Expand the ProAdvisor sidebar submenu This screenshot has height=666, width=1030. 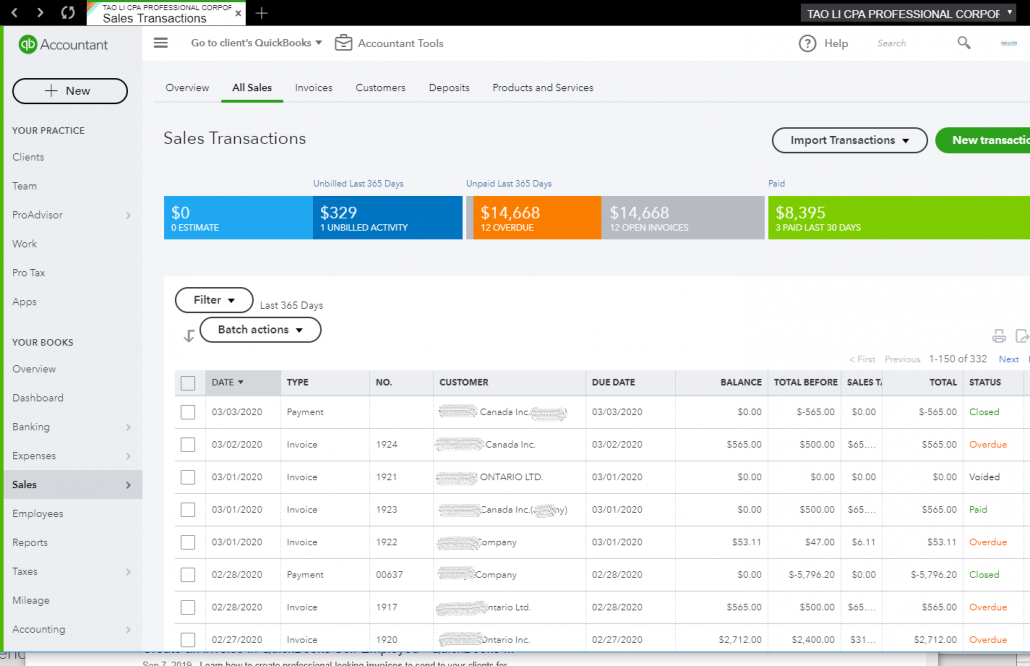128,215
